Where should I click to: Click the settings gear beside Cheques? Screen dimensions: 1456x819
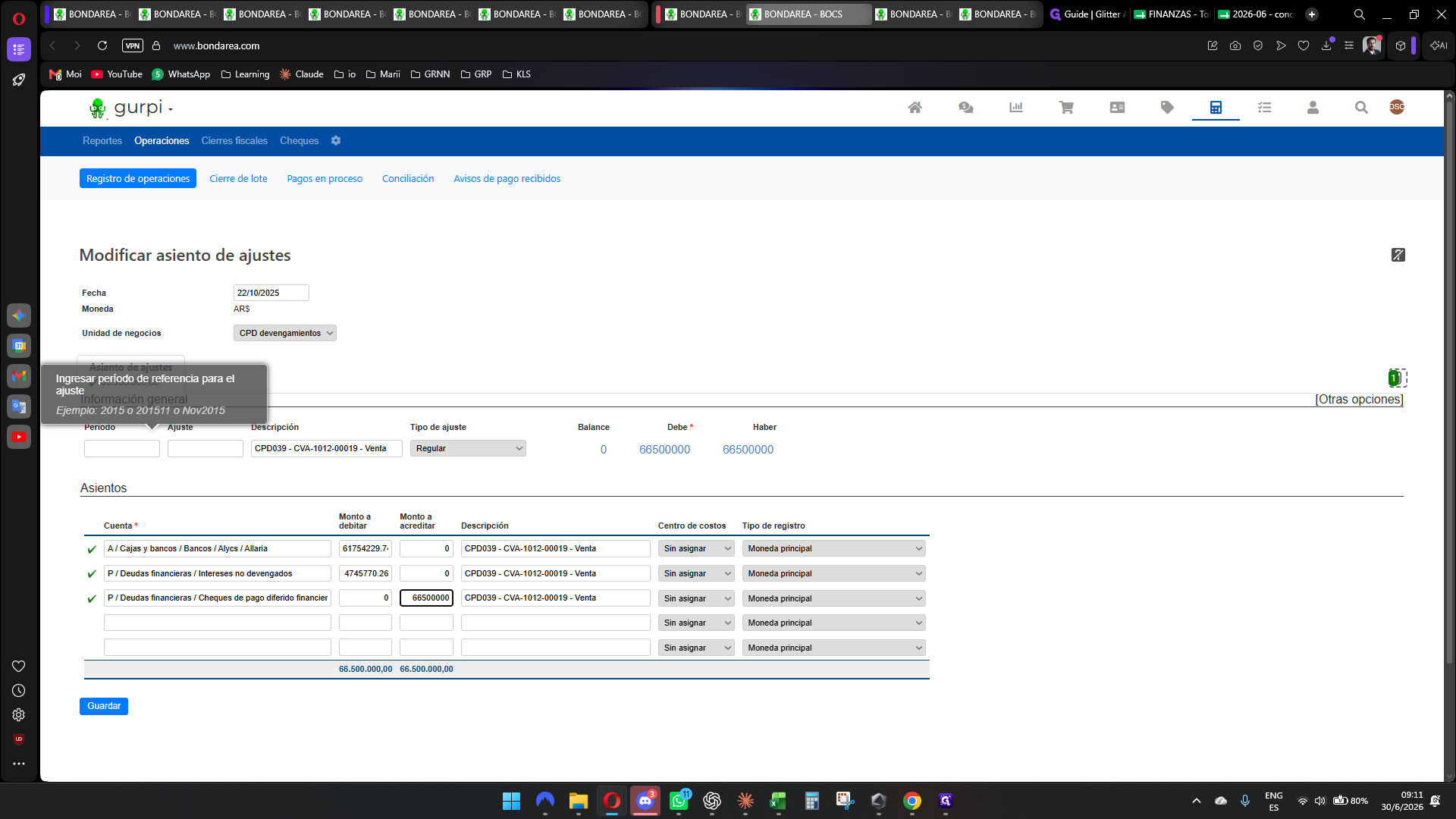click(336, 141)
